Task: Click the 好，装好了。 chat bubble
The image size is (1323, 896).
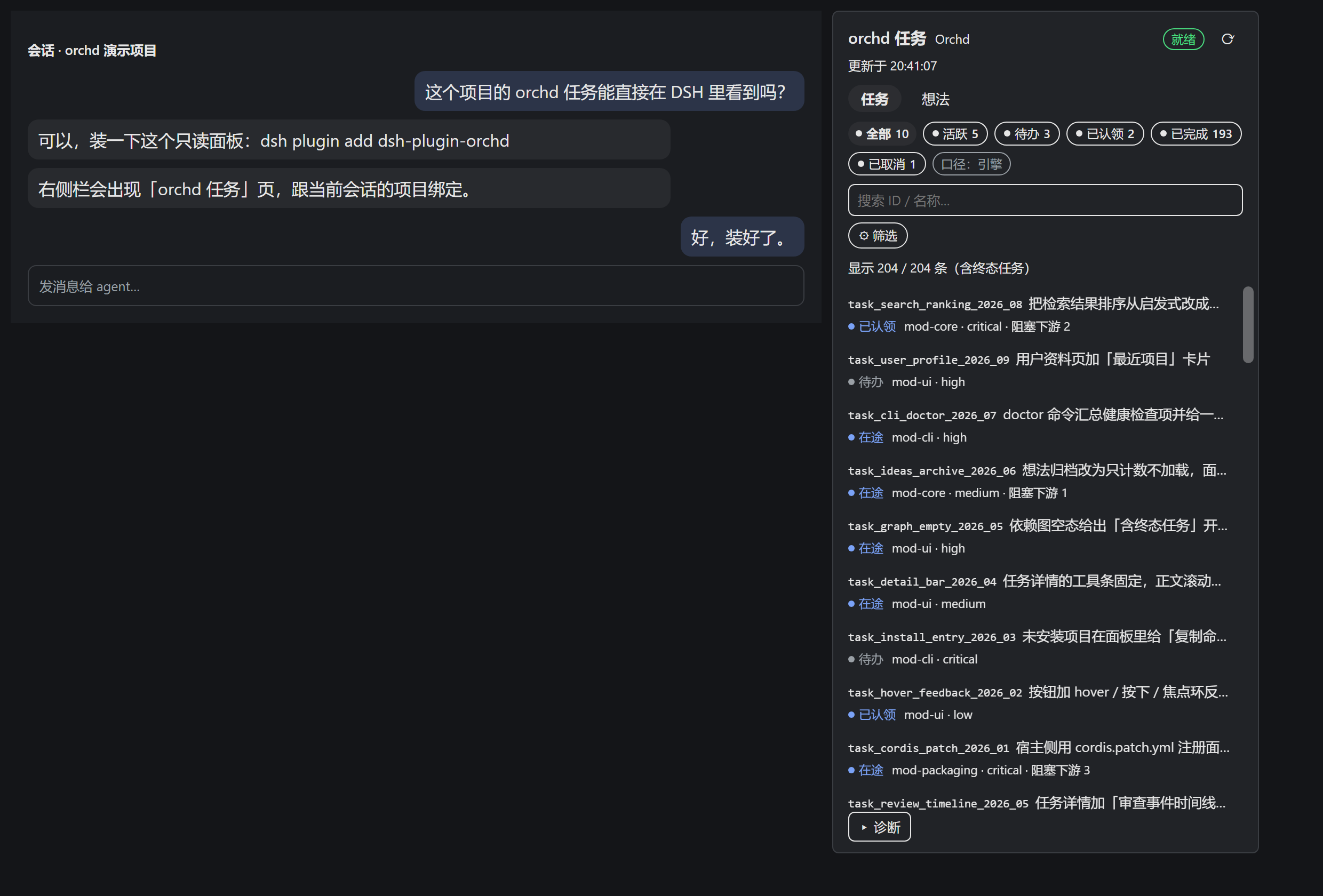Action: point(743,237)
